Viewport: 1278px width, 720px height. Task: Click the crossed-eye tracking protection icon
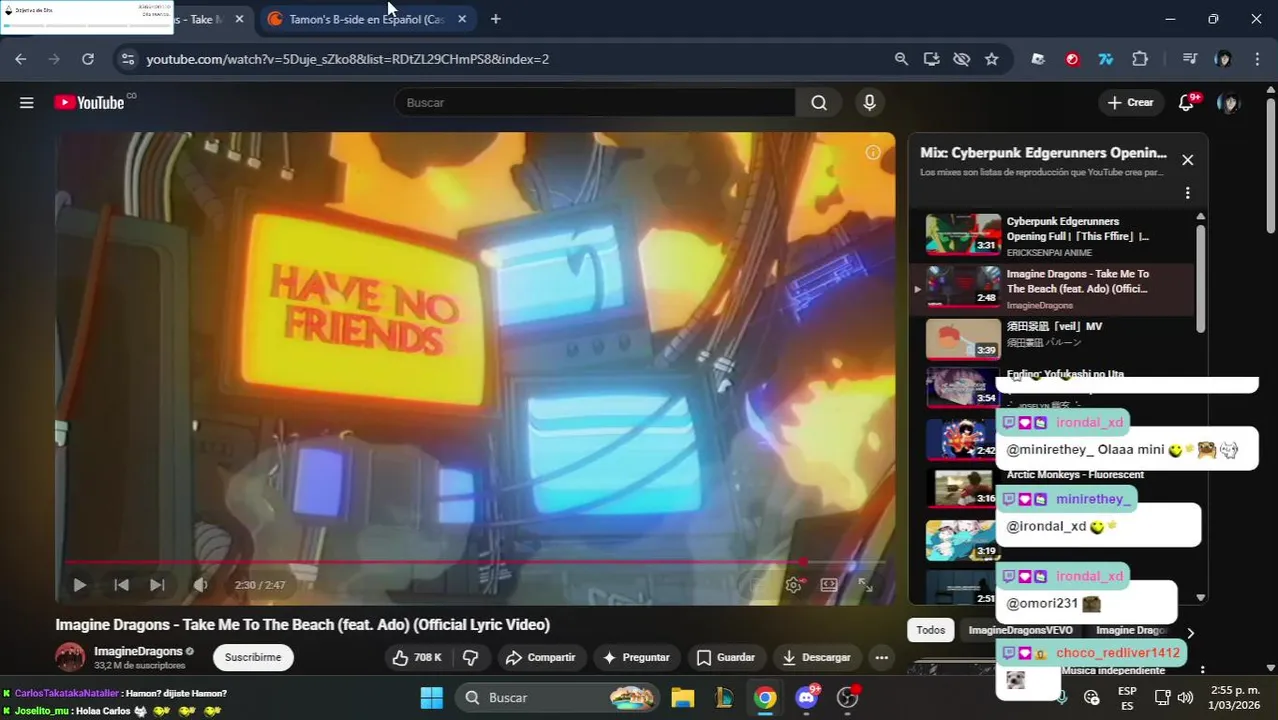(961, 59)
